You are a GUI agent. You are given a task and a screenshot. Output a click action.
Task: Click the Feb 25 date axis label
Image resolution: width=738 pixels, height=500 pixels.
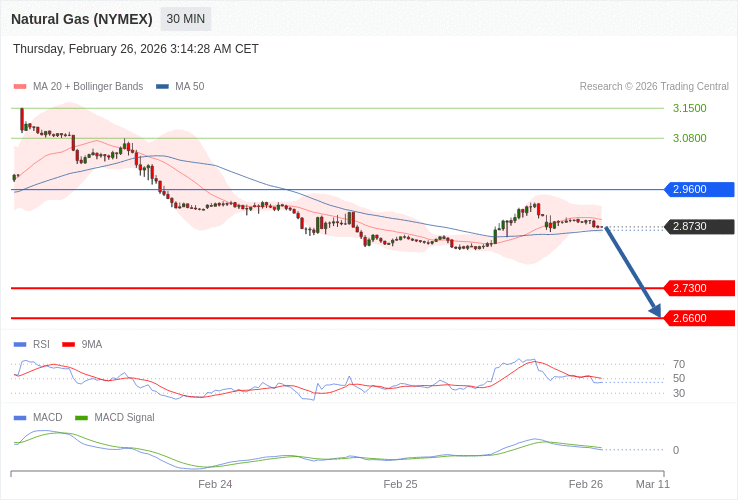coord(400,484)
